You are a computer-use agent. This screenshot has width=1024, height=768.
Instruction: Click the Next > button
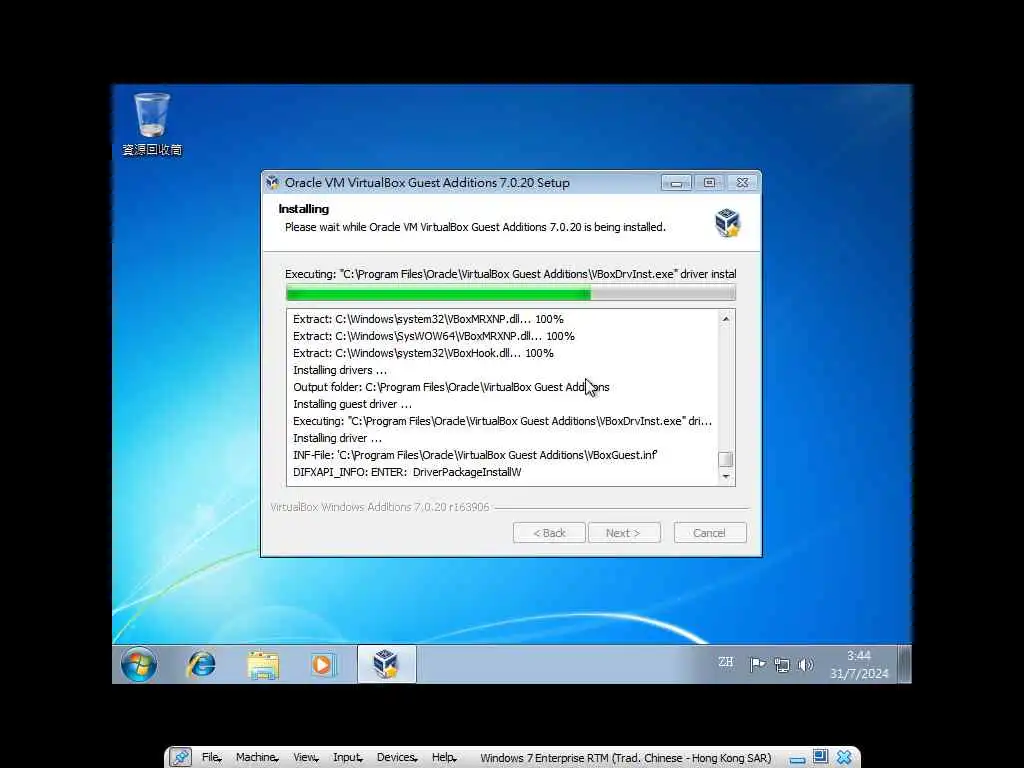(x=624, y=533)
